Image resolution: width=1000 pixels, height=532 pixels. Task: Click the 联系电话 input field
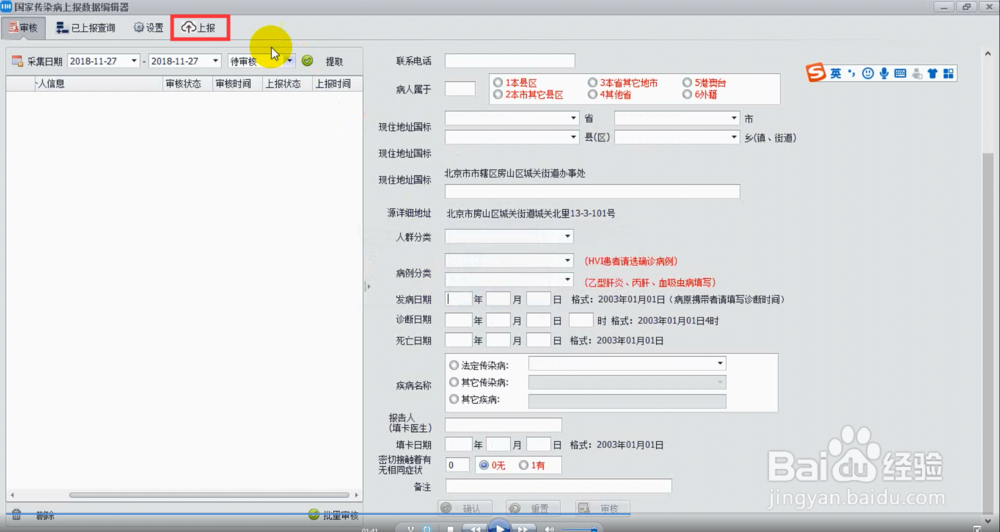click(x=510, y=61)
